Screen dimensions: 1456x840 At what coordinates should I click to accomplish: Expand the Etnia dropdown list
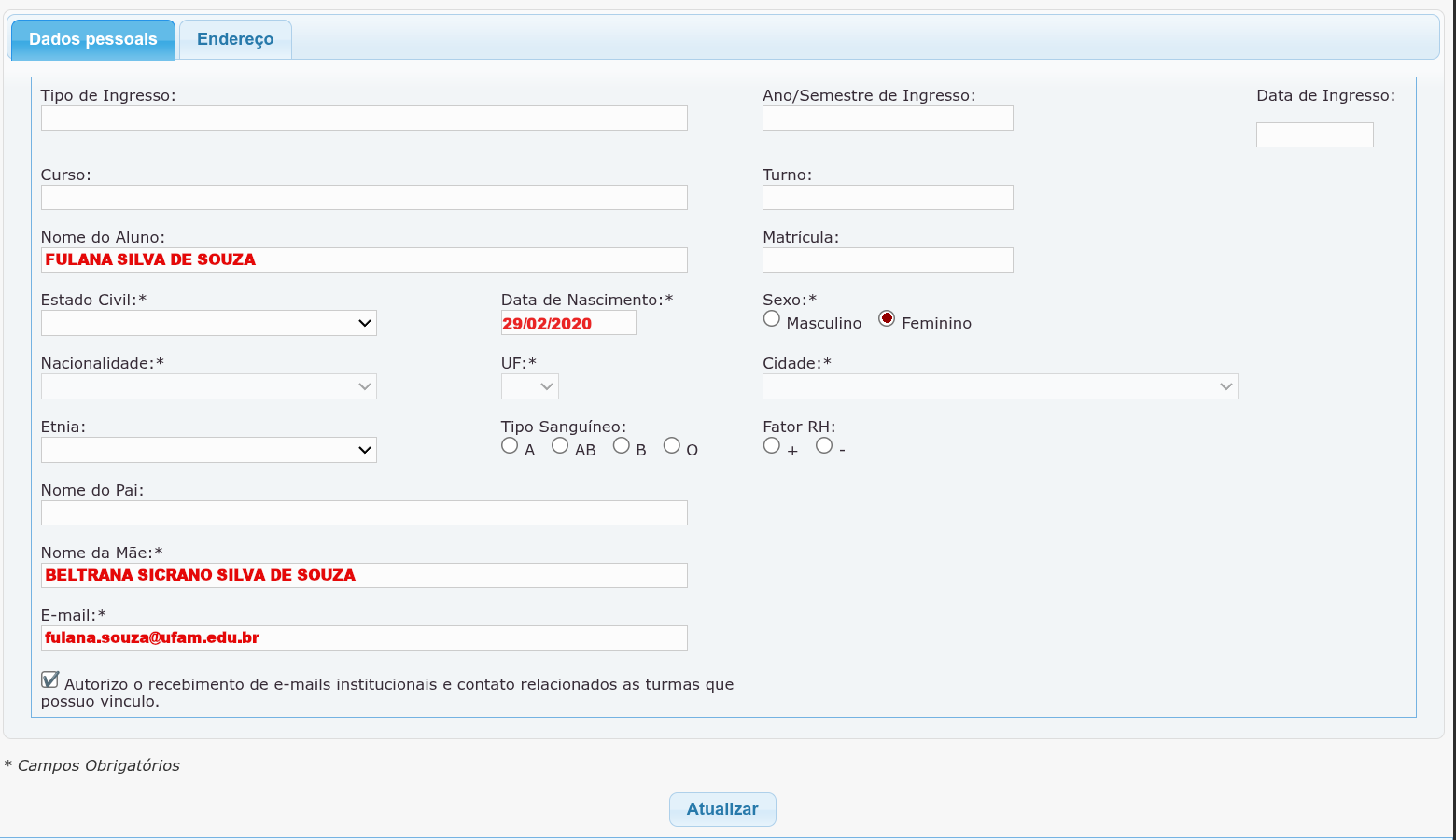click(x=209, y=450)
